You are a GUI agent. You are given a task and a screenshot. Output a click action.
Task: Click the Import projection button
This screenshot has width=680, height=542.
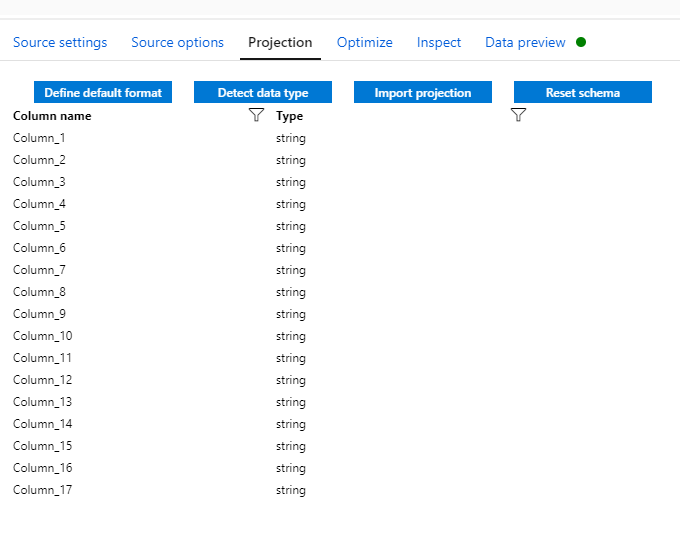pyautogui.click(x=423, y=92)
